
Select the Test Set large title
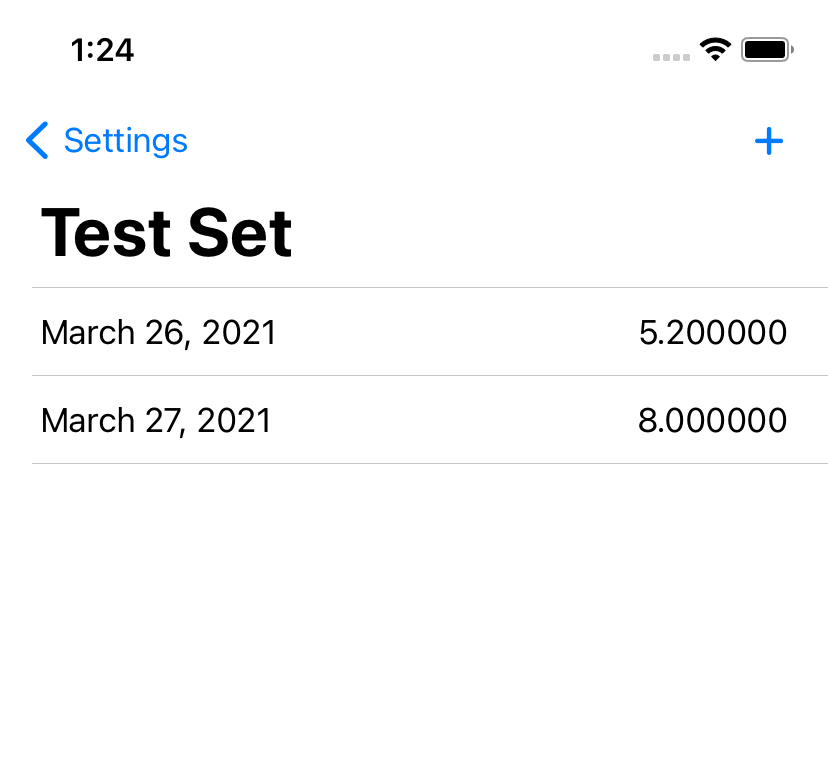[166, 232]
